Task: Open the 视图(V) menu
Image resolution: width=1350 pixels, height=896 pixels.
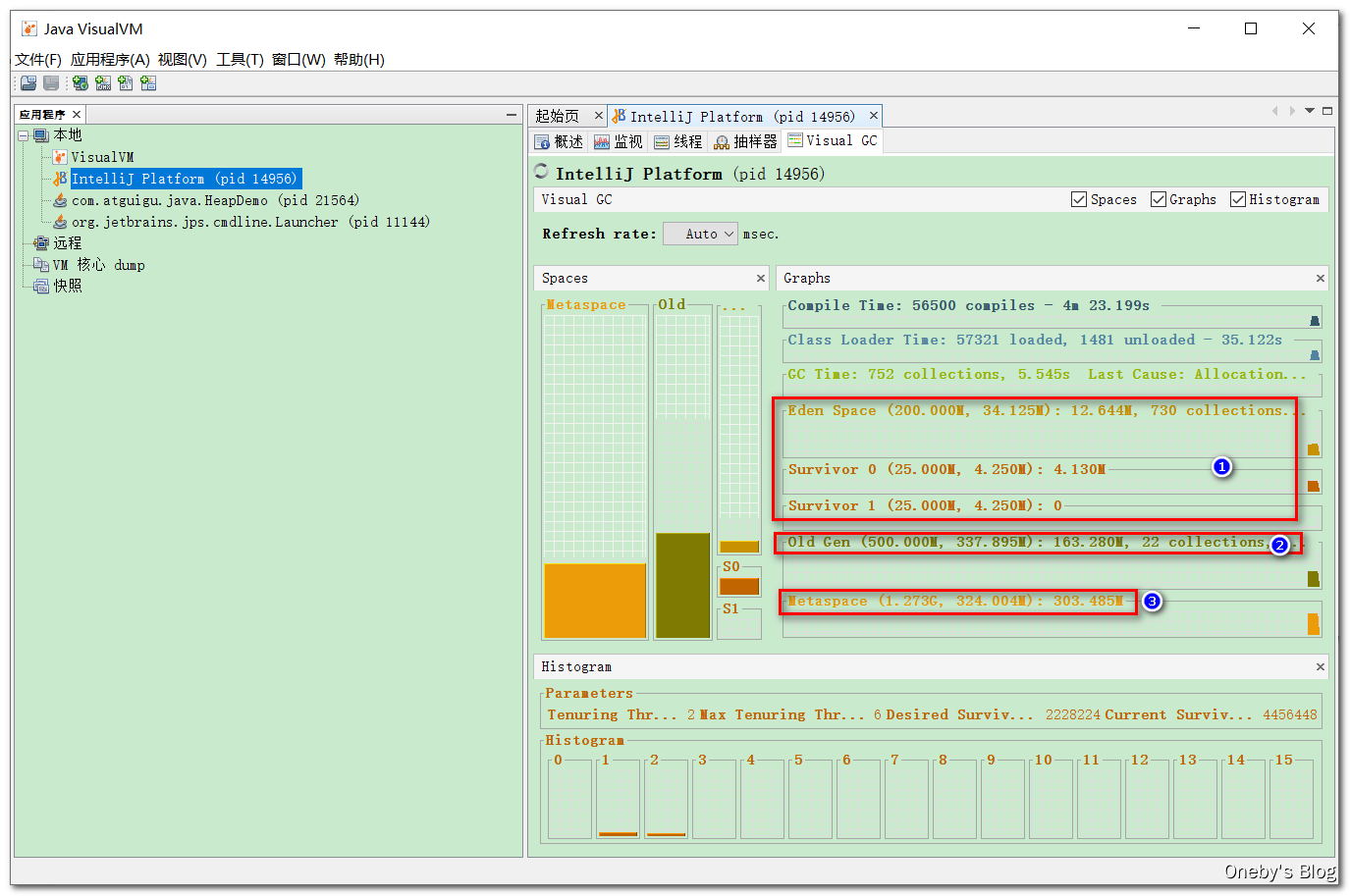Action: 183,60
